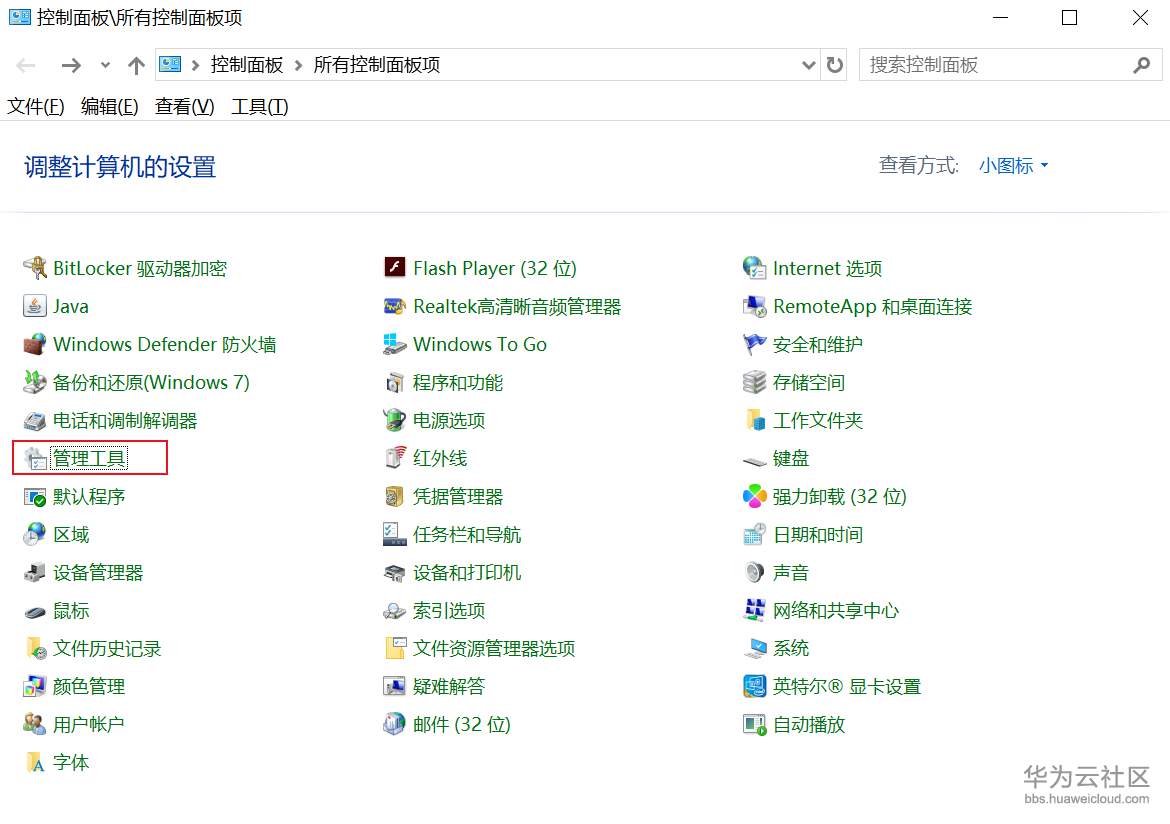This screenshot has width=1170, height=824.
Task: Open the Java control panel
Action: pos(71,306)
